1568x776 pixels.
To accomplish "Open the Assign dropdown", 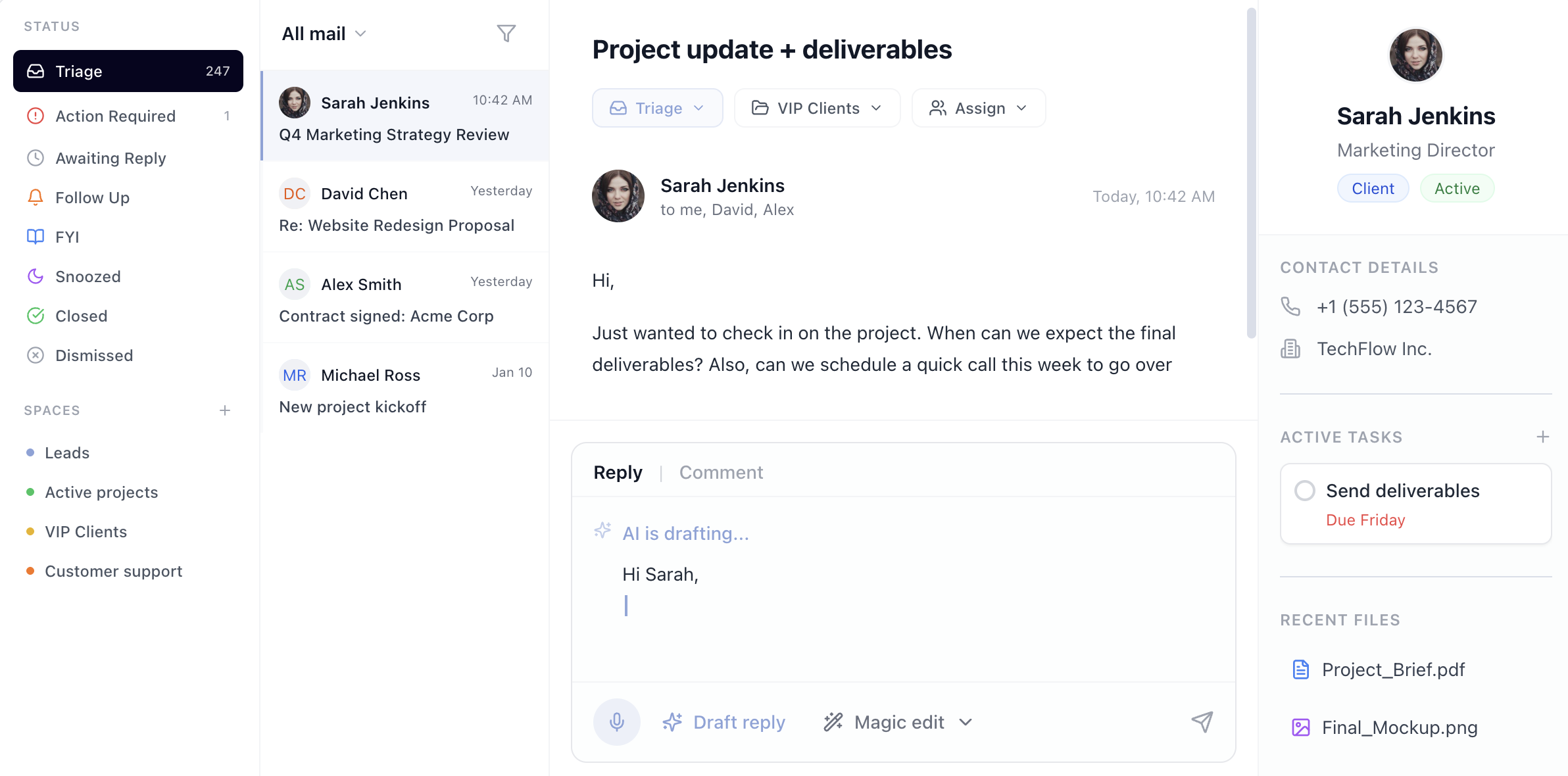I will [978, 108].
